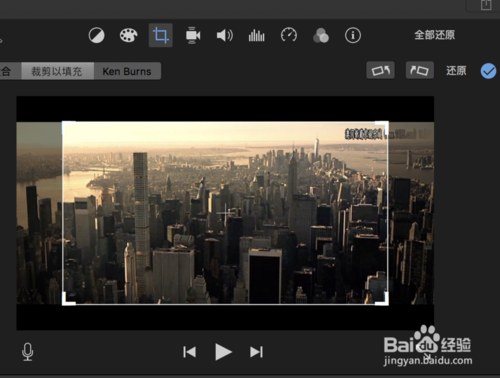Image resolution: width=500 pixels, height=378 pixels.
Task: Open the volume speaker icon
Action: coord(225,35)
